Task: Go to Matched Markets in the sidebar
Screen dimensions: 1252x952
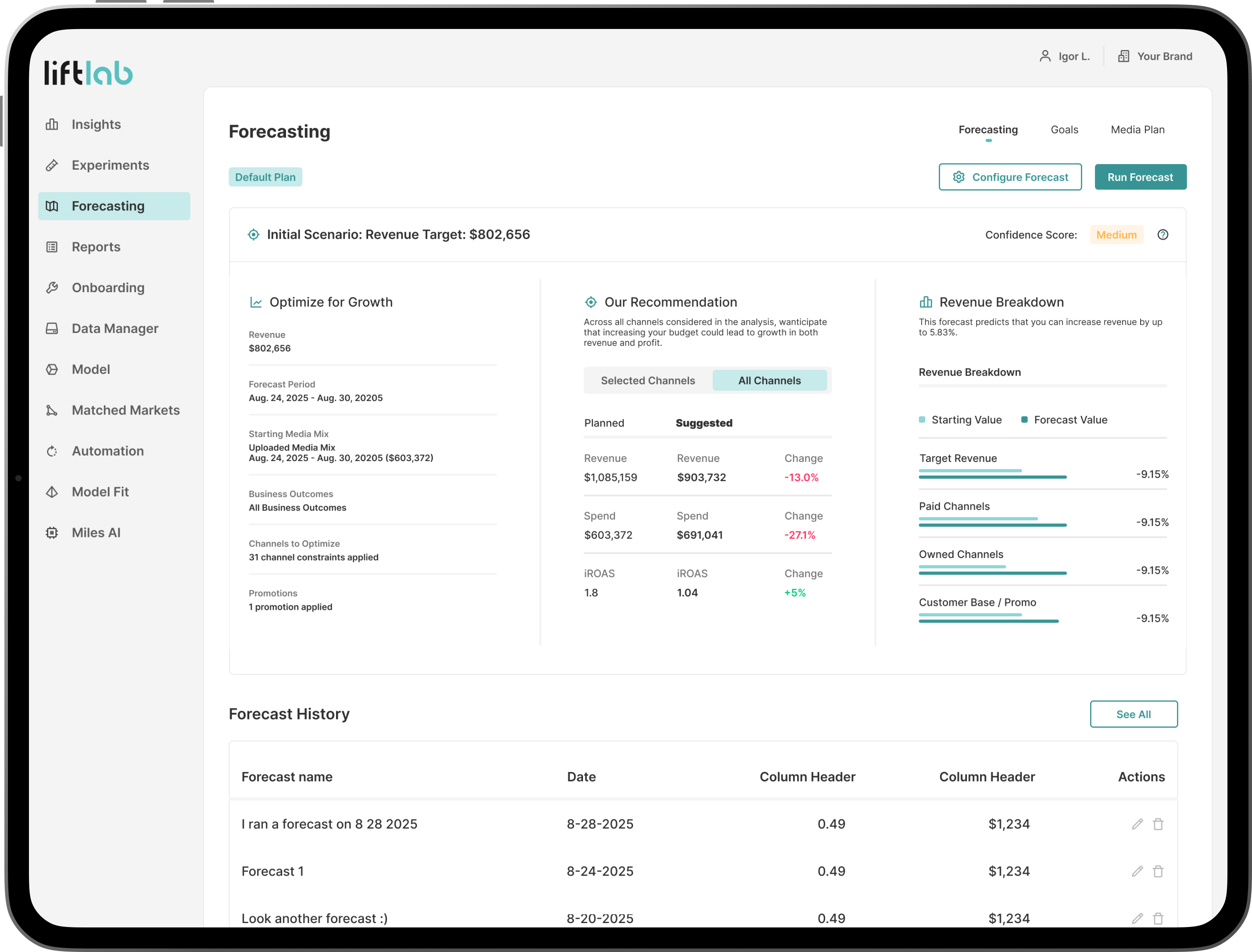Action: pyautogui.click(x=125, y=410)
